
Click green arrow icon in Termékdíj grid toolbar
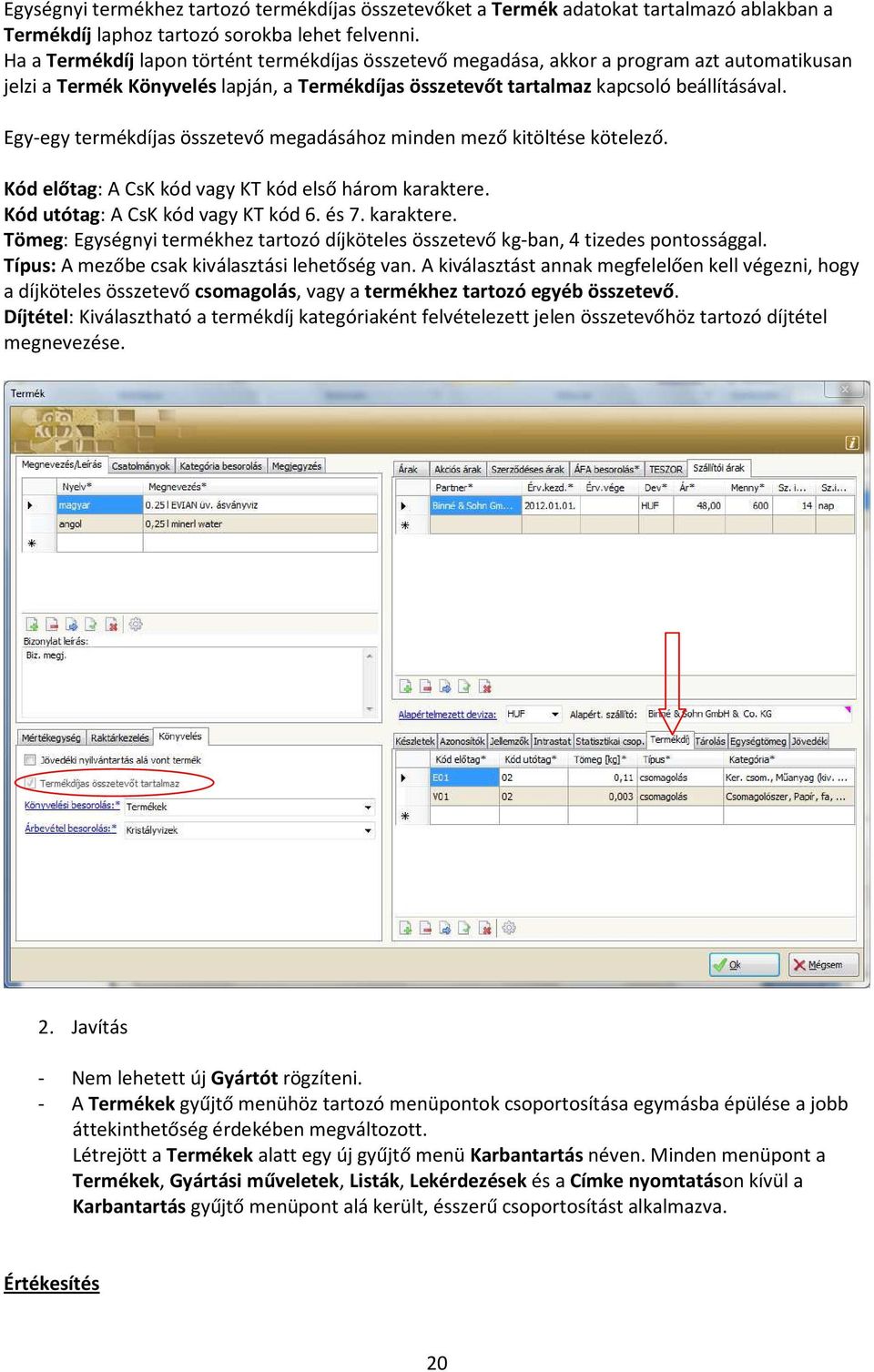(464, 928)
